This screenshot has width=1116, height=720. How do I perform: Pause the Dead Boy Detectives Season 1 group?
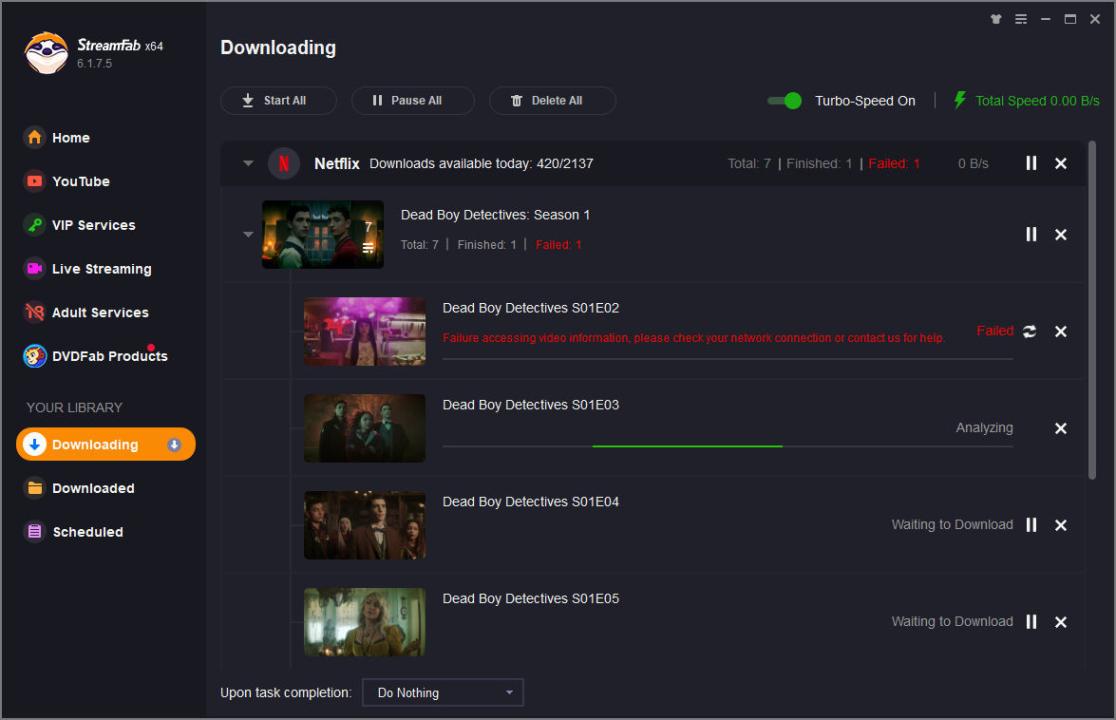(1031, 234)
